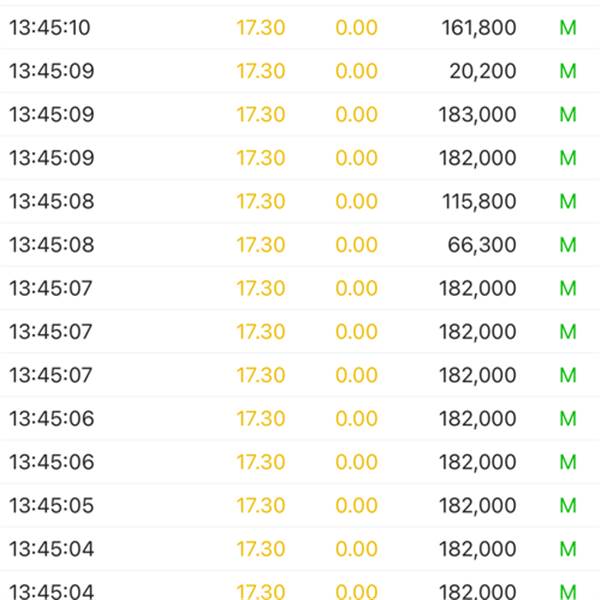Select volume 182,000 in the 13:45:09 row

pyautogui.click(x=478, y=158)
